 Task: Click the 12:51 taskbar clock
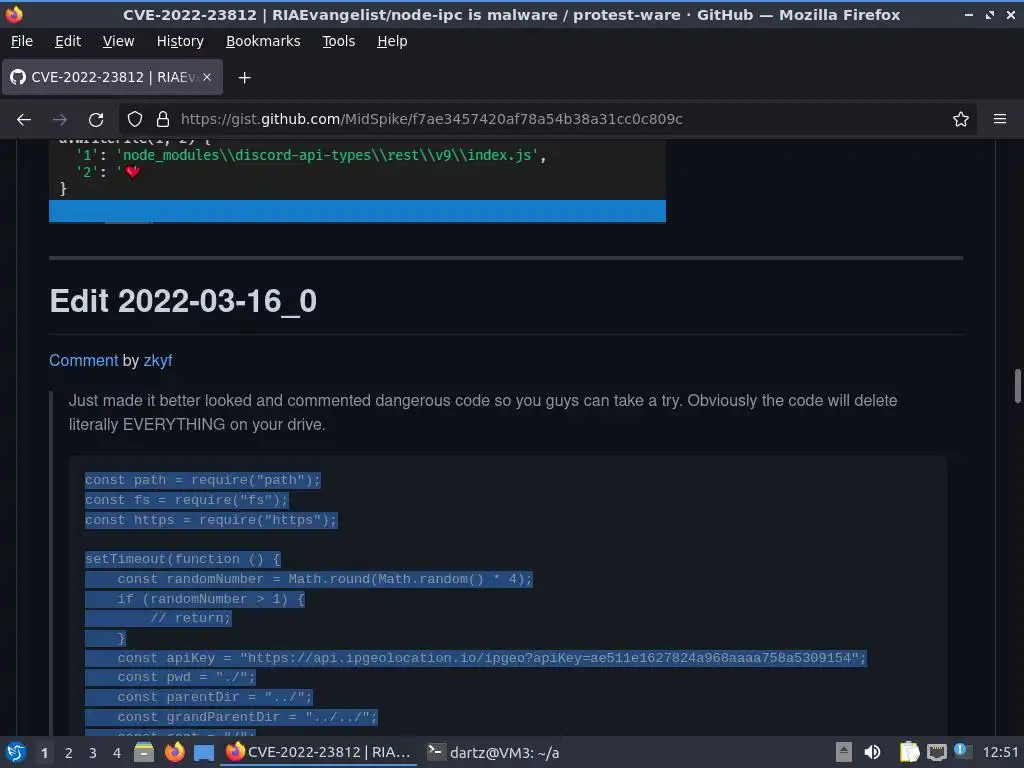pos(1000,752)
